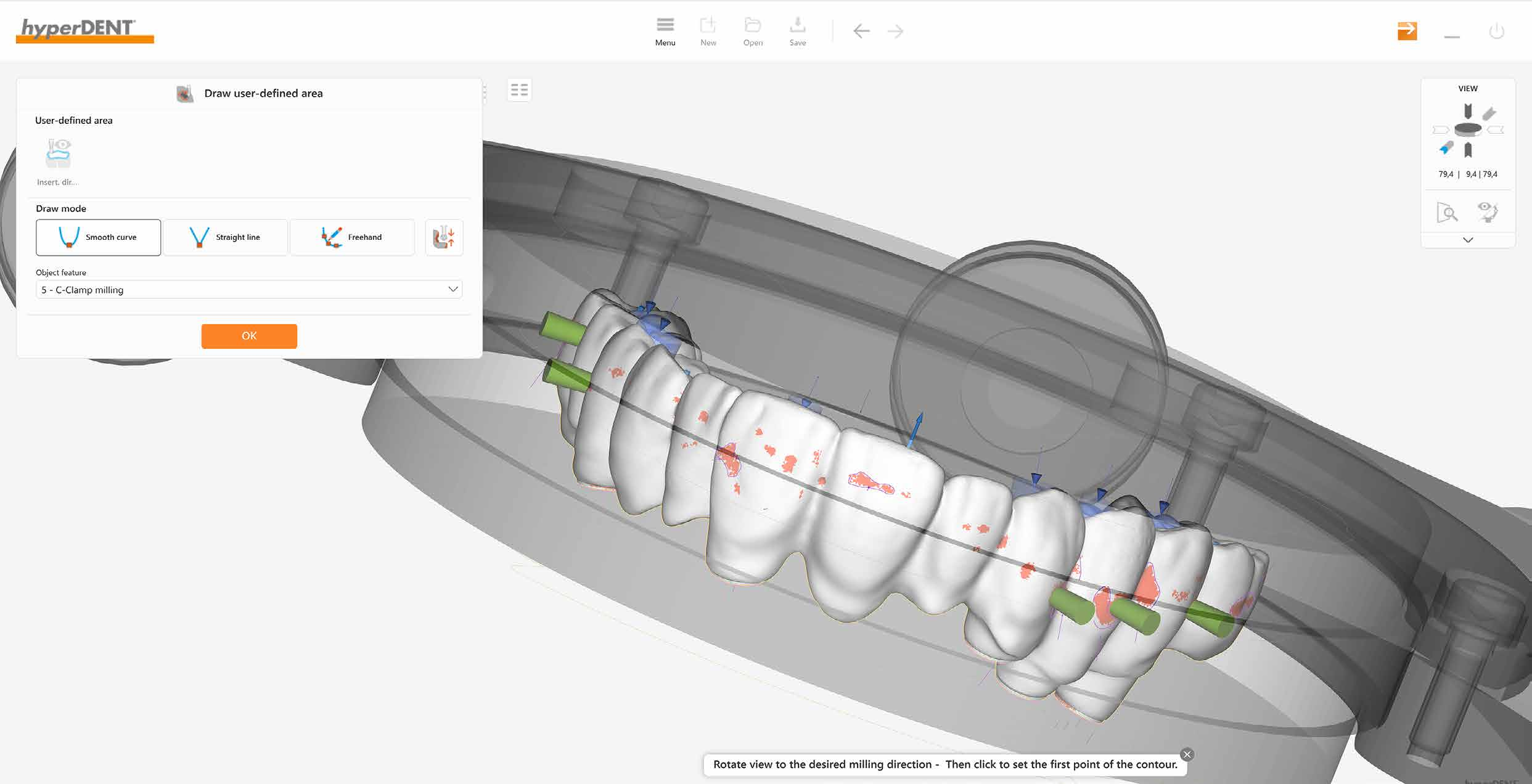The image size is (1532, 784).
Task: Click the panel list layout icon
Action: click(x=519, y=91)
